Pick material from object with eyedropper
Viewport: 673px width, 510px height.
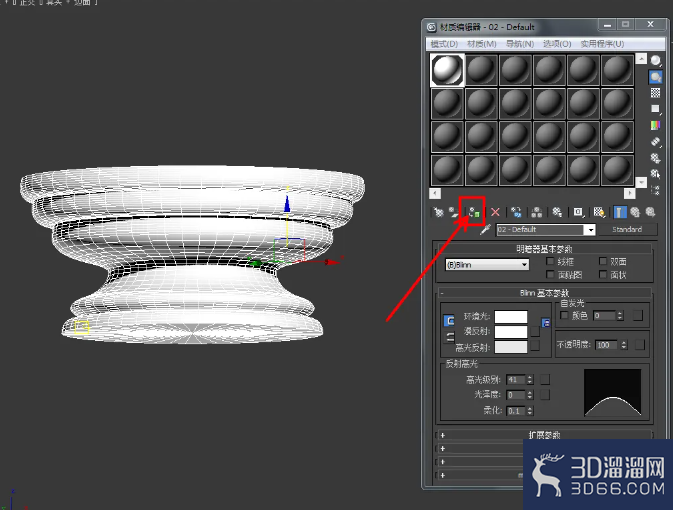pyautogui.click(x=485, y=230)
